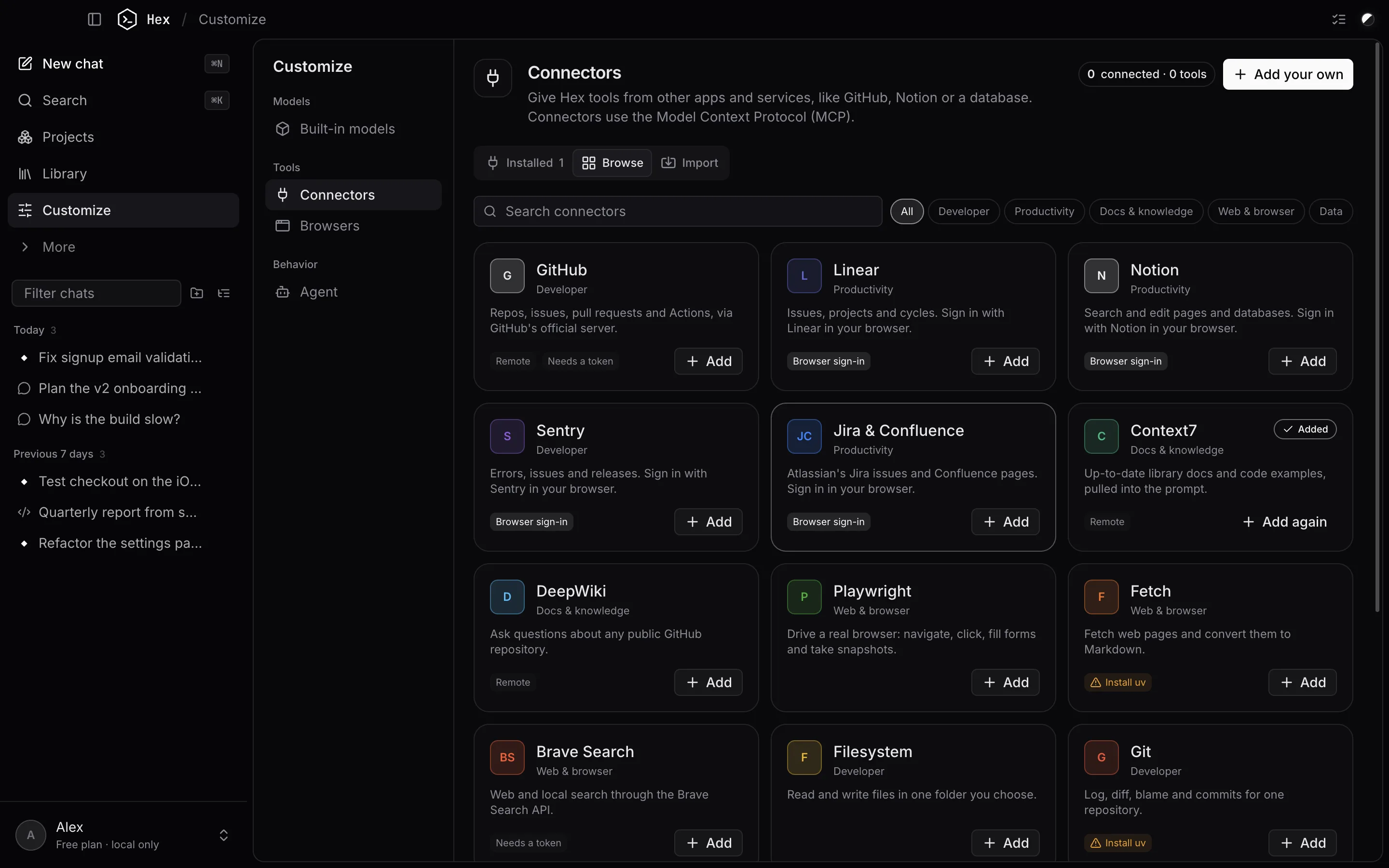This screenshot has width=1389, height=868.
Task: Click the new folder icon beside Filter chats
Action: coord(197,293)
